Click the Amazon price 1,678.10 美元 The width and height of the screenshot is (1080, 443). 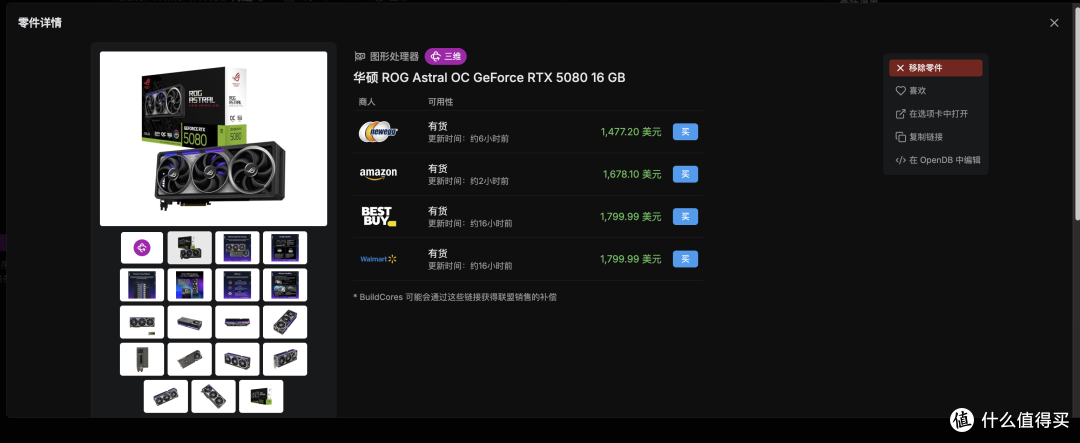point(632,174)
